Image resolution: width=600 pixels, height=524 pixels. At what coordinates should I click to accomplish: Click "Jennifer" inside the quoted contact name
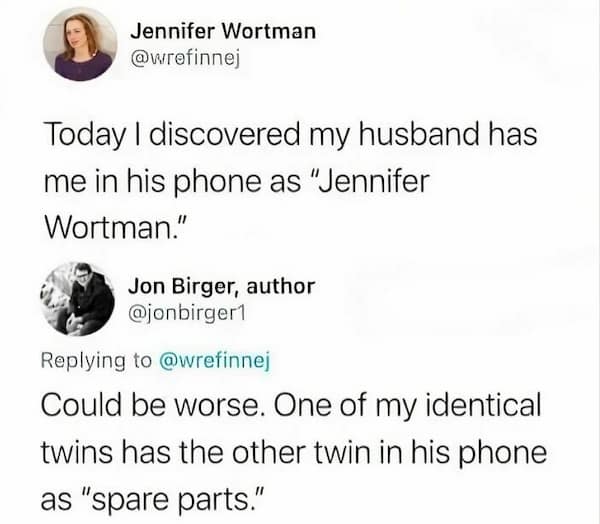click(370, 181)
